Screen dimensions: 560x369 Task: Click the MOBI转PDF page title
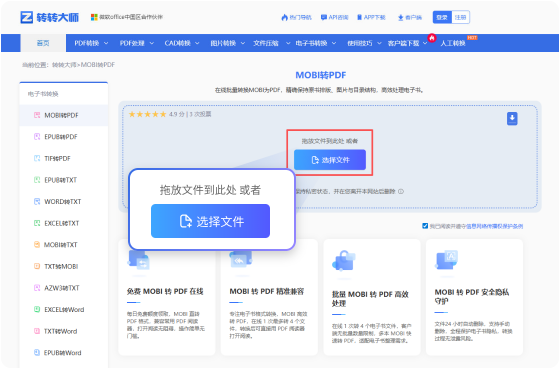[321, 75]
